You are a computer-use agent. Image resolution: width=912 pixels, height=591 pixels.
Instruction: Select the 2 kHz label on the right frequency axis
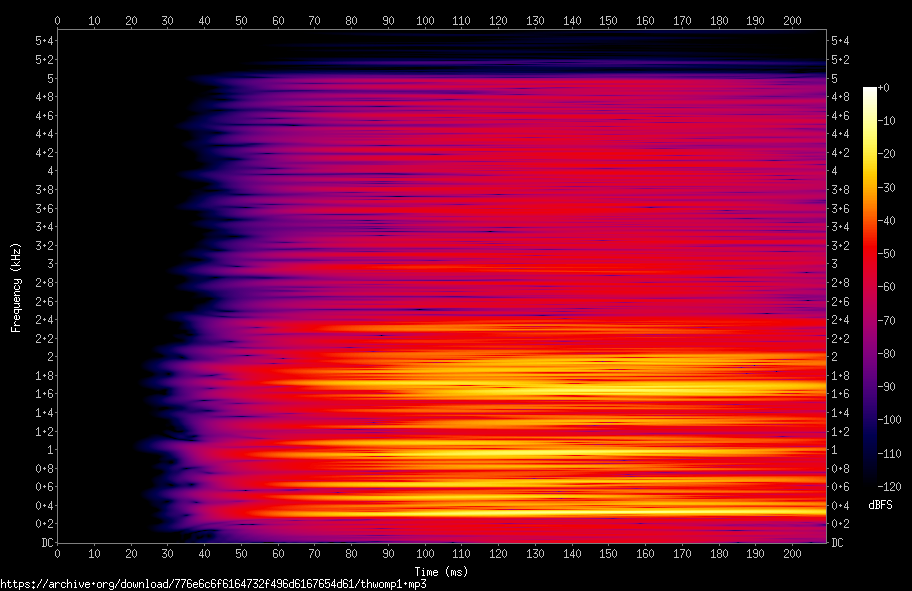[x=835, y=356]
